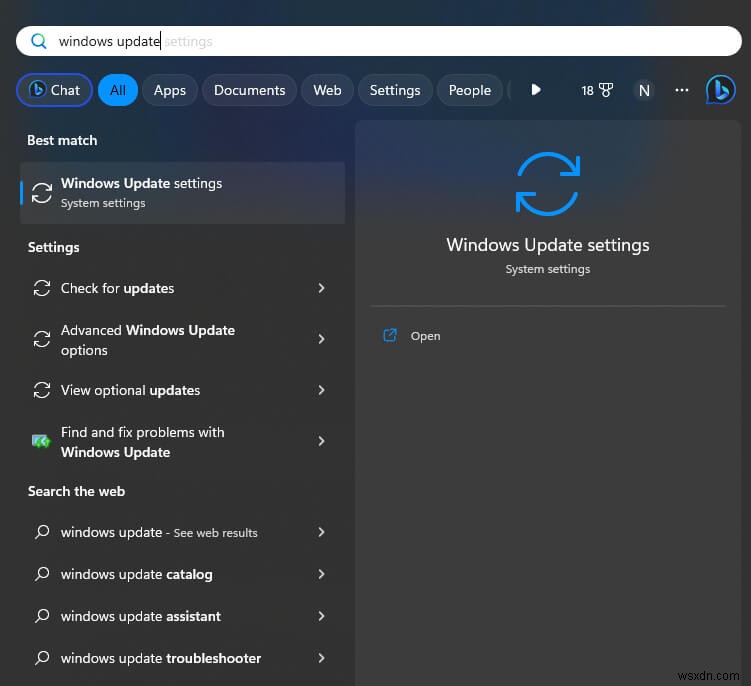Expand View optional updates chevron
Image resolution: width=751 pixels, height=686 pixels.
pyautogui.click(x=321, y=390)
